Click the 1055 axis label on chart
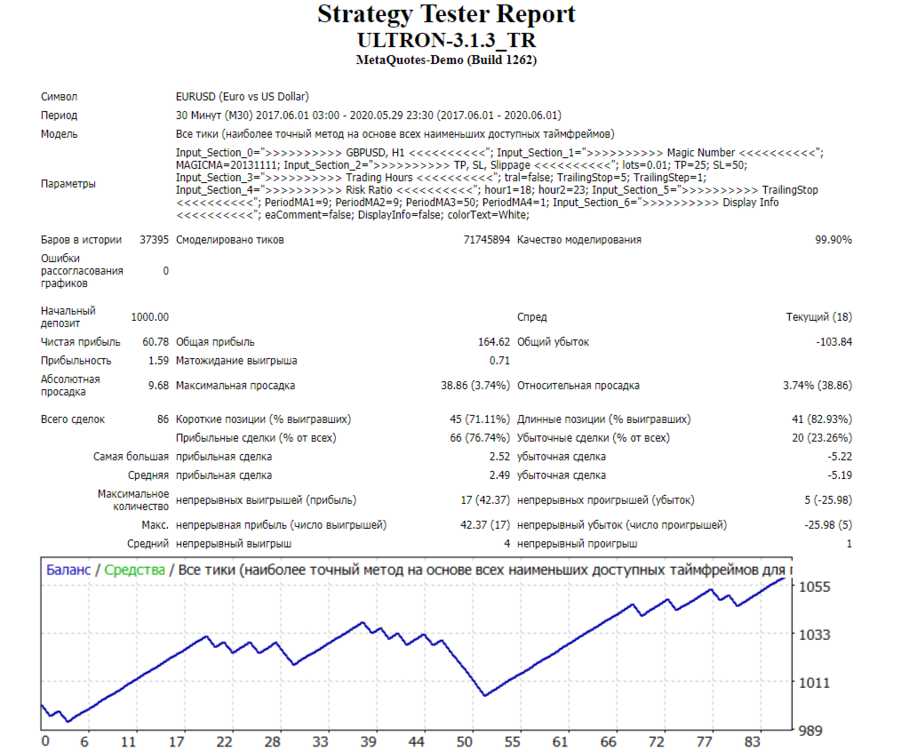 pyautogui.click(x=814, y=587)
